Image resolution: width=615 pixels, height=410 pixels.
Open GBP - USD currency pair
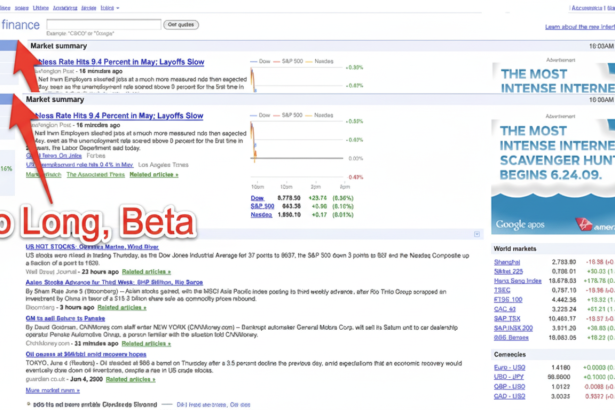[509, 387]
